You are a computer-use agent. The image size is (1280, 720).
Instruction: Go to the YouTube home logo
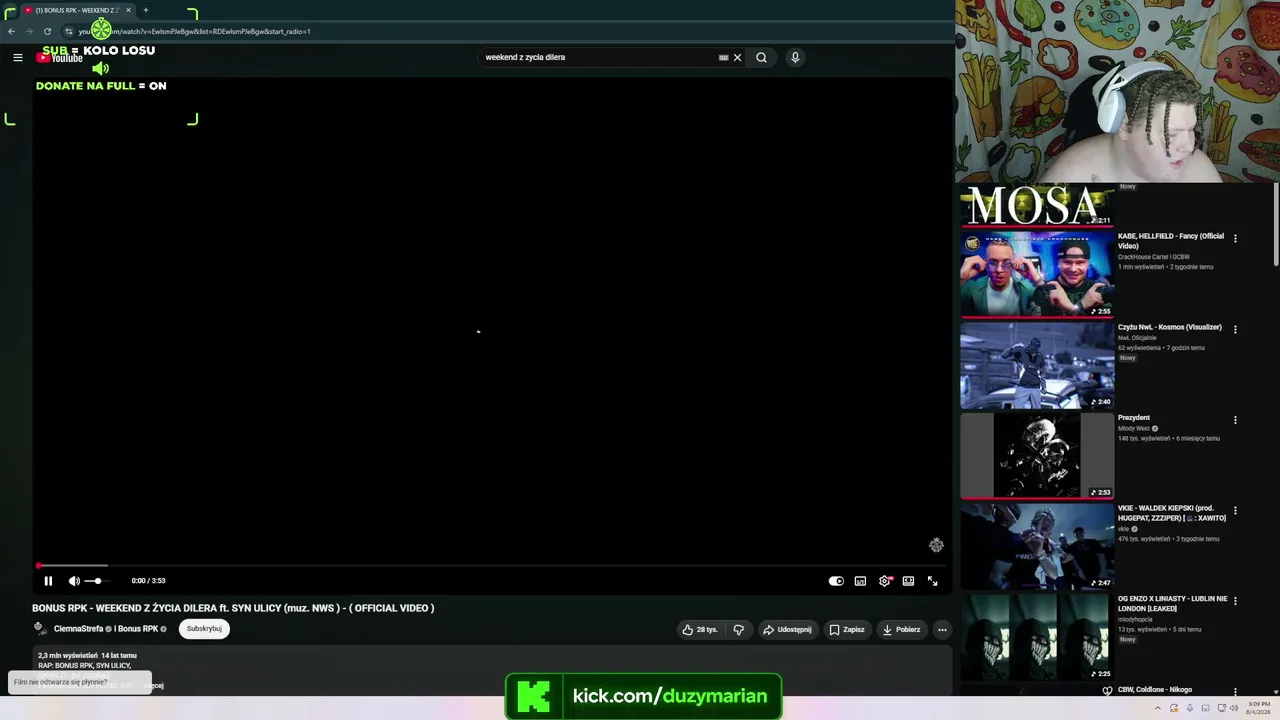point(60,58)
